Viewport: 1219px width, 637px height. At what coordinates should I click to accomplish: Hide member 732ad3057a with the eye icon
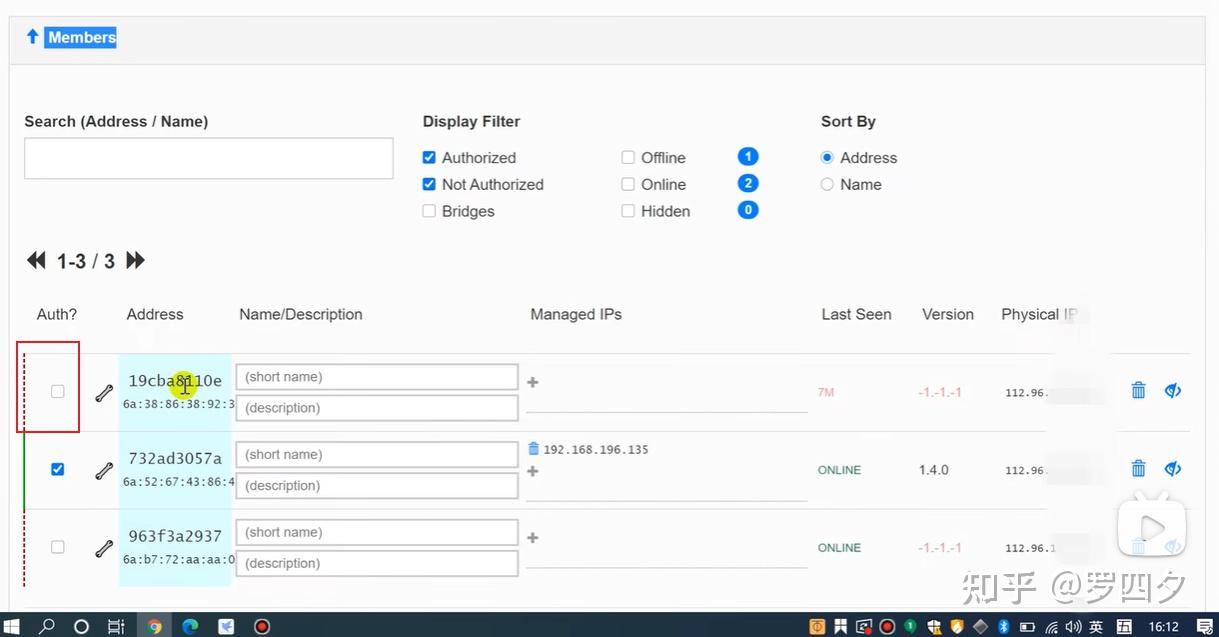point(1172,468)
